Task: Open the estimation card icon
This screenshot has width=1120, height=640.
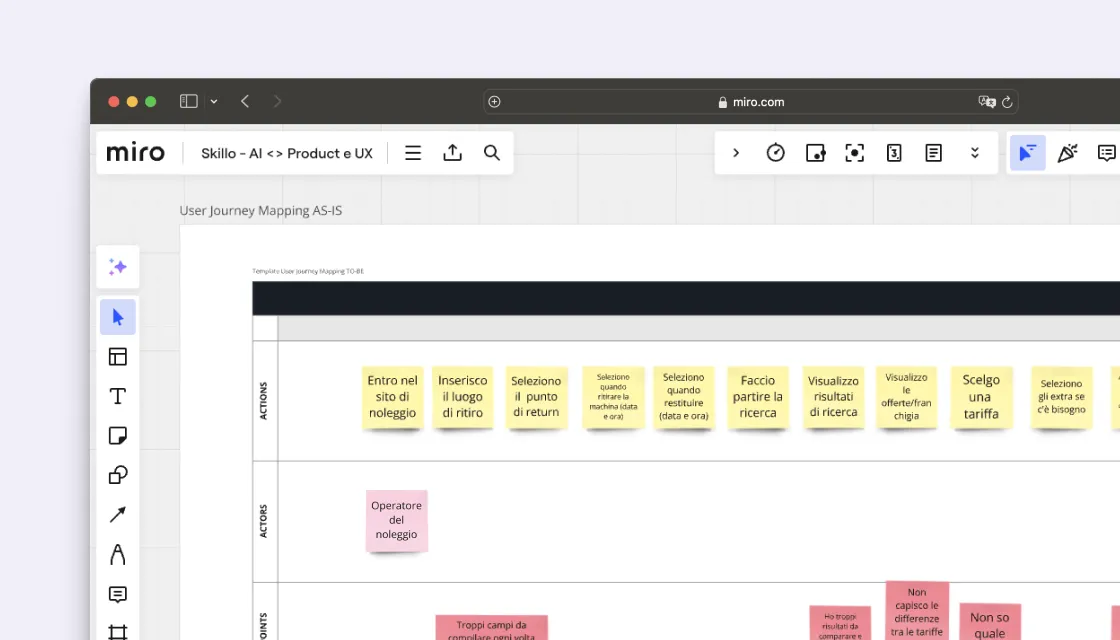Action: (894, 153)
